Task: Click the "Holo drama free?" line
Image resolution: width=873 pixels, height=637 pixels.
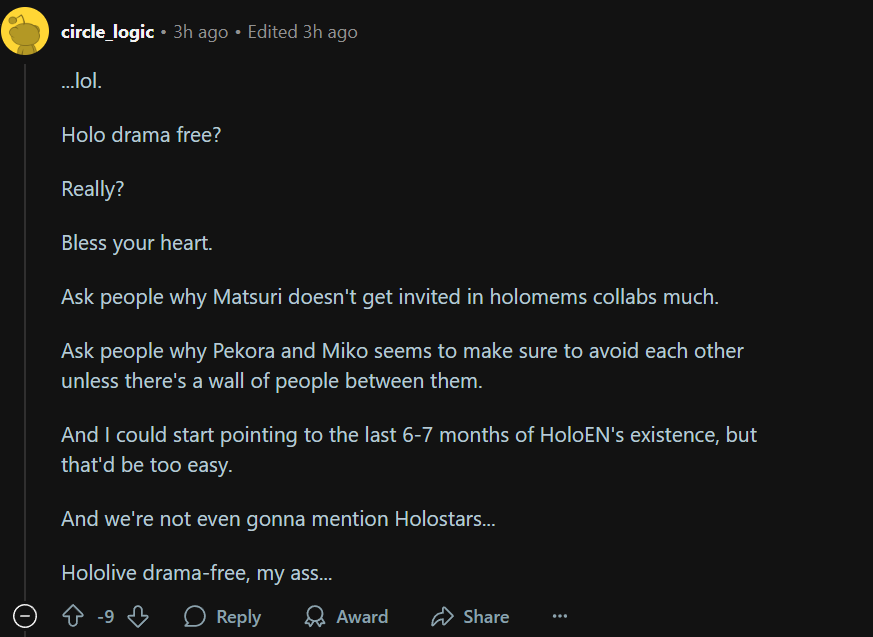Action: (x=141, y=134)
